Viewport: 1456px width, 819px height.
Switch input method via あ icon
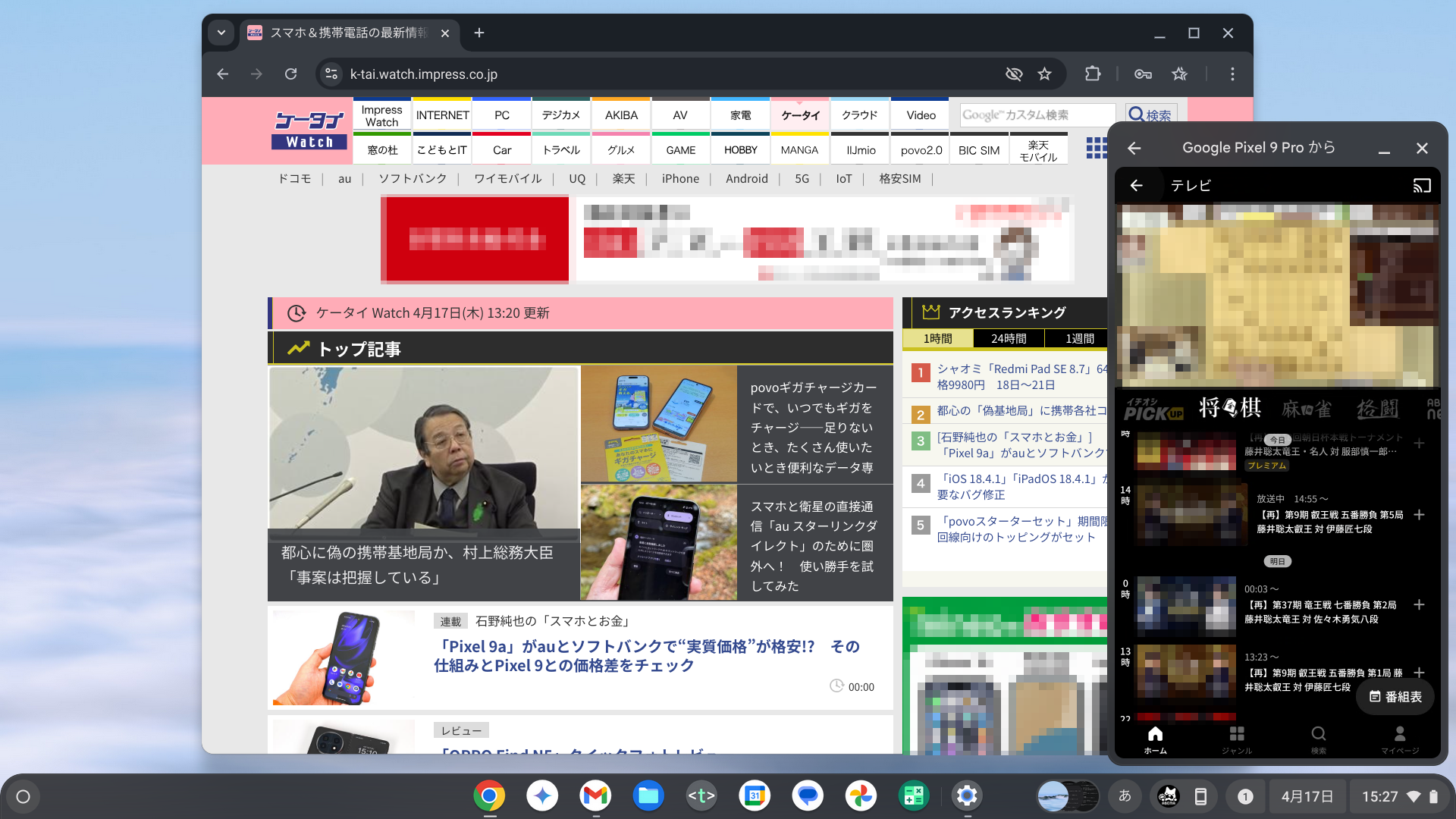coord(1125,795)
